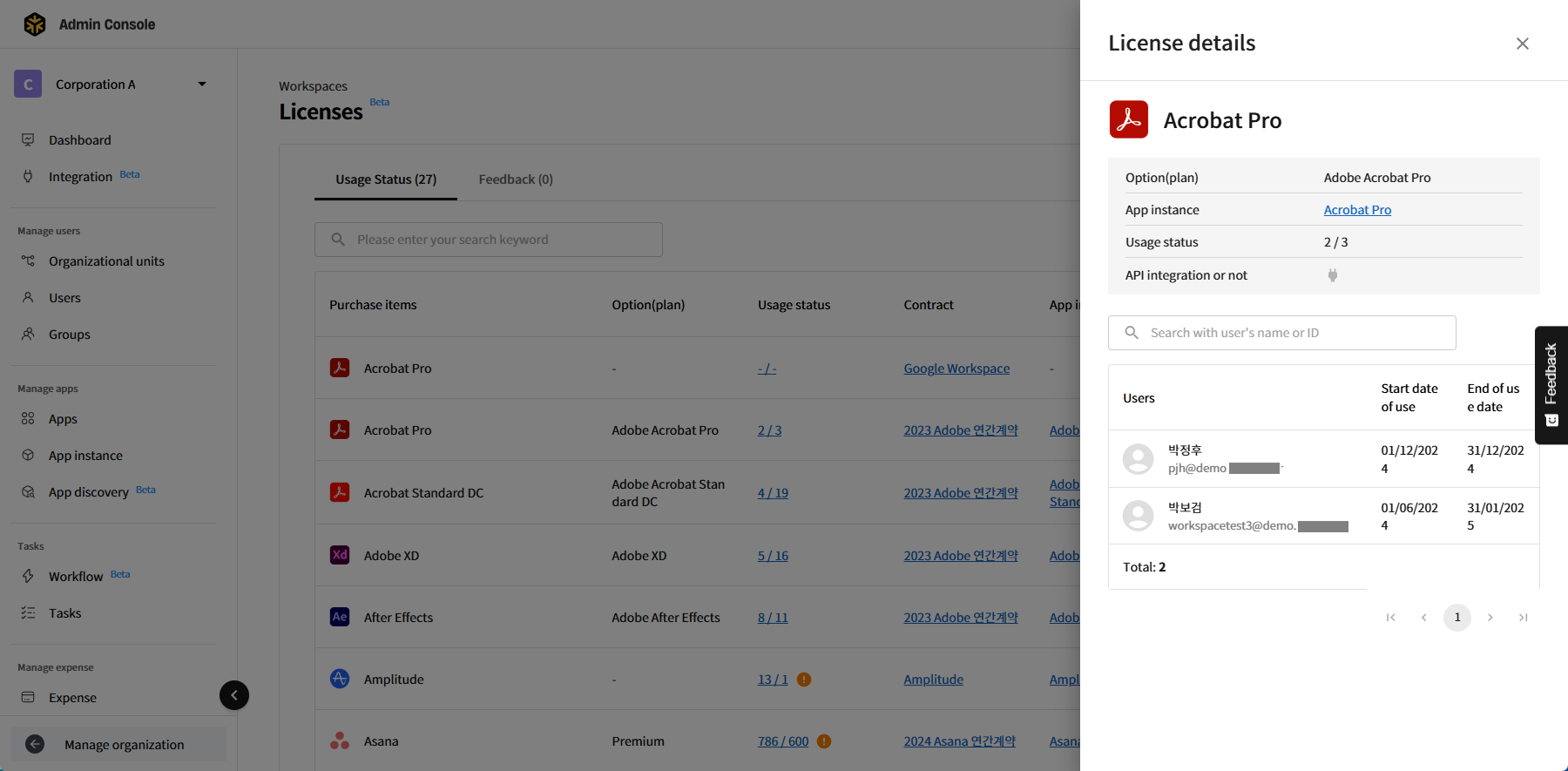Click the Apps grid icon
This screenshot has height=771, width=1568.
28,418
